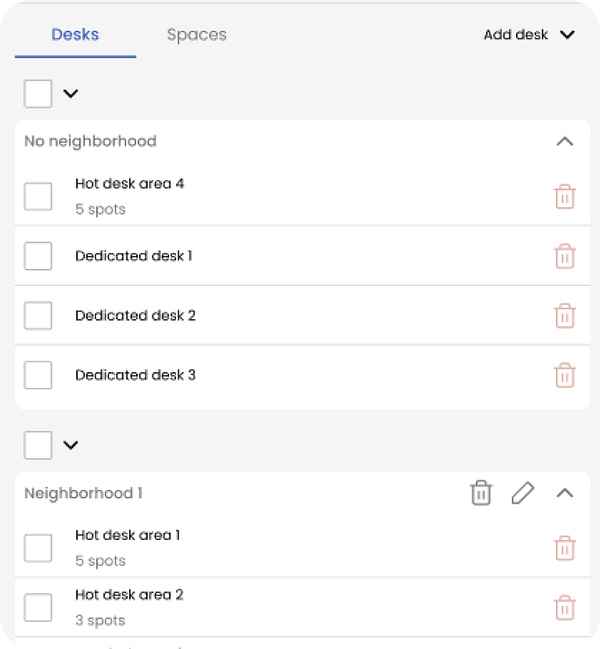The height and width of the screenshot is (649, 600).
Task: Switch to the Spaces tab
Action: pos(196,35)
